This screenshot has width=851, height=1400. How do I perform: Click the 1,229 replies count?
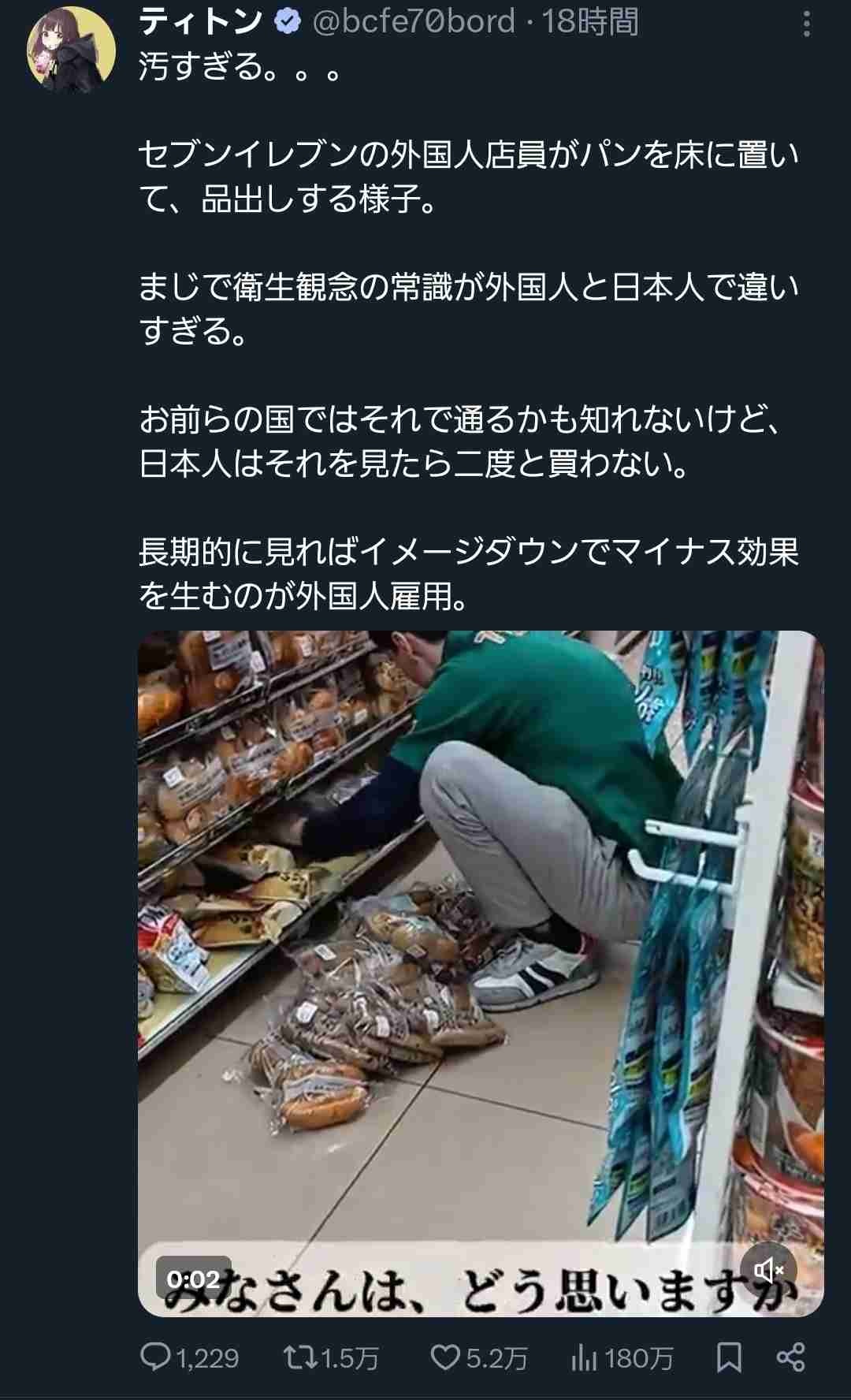click(x=207, y=1358)
